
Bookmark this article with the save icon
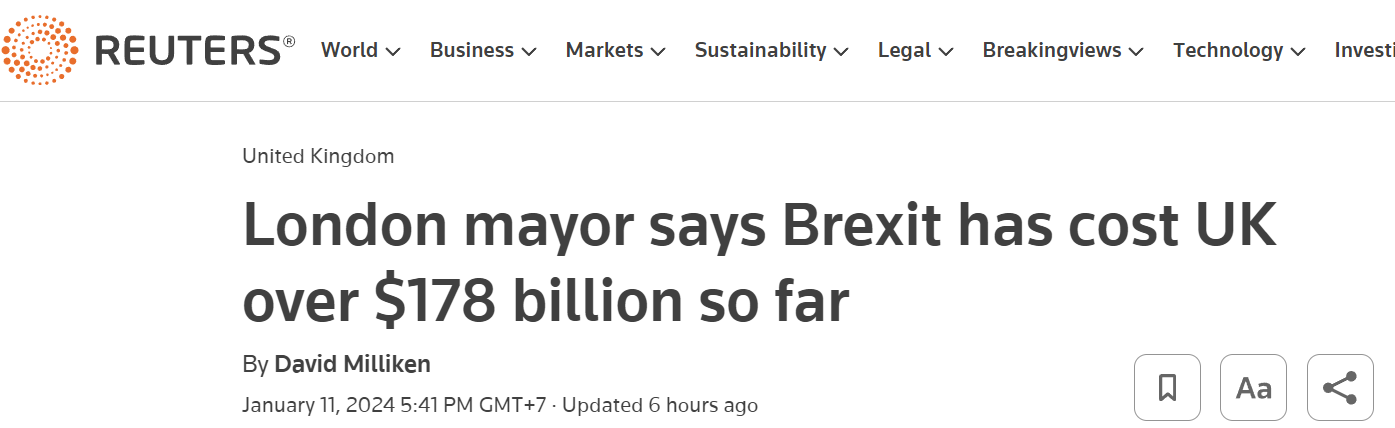[x=1167, y=387]
